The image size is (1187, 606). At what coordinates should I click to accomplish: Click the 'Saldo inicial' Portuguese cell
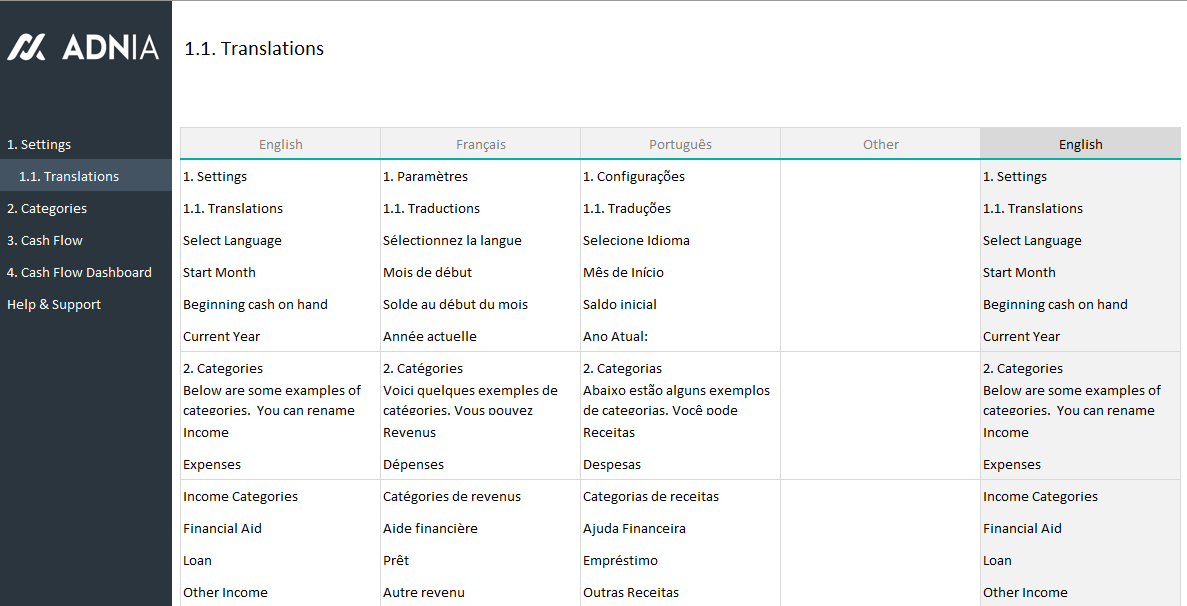pos(620,304)
